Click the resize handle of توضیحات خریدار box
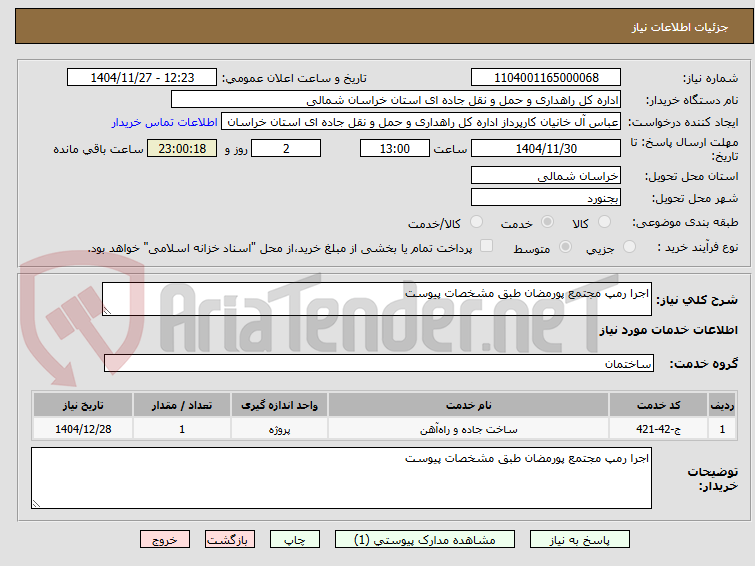The width and height of the screenshot is (755, 566). (x=36, y=503)
